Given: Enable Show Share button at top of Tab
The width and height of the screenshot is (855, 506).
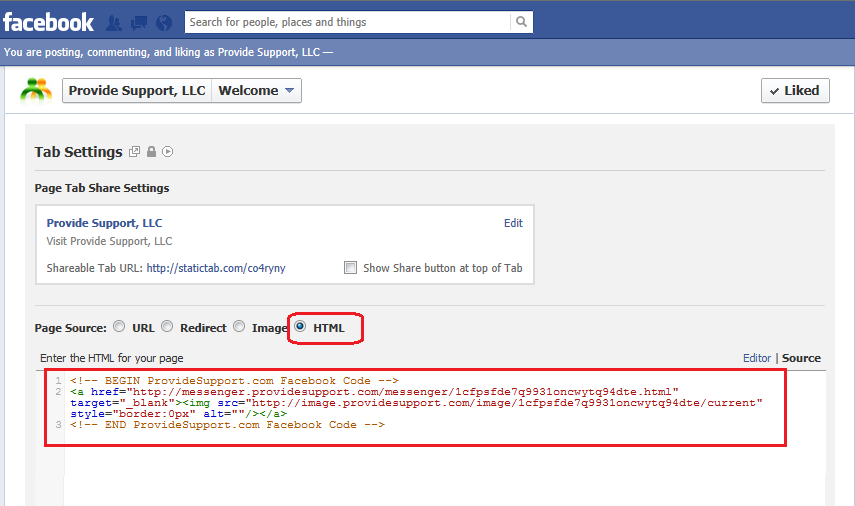Looking at the screenshot, I should pyautogui.click(x=351, y=268).
